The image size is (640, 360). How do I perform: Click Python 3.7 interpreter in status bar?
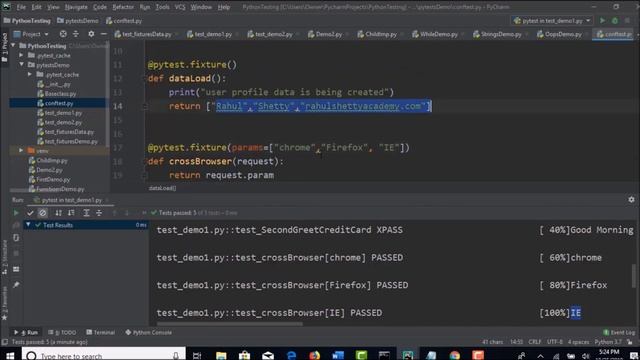click(608, 342)
